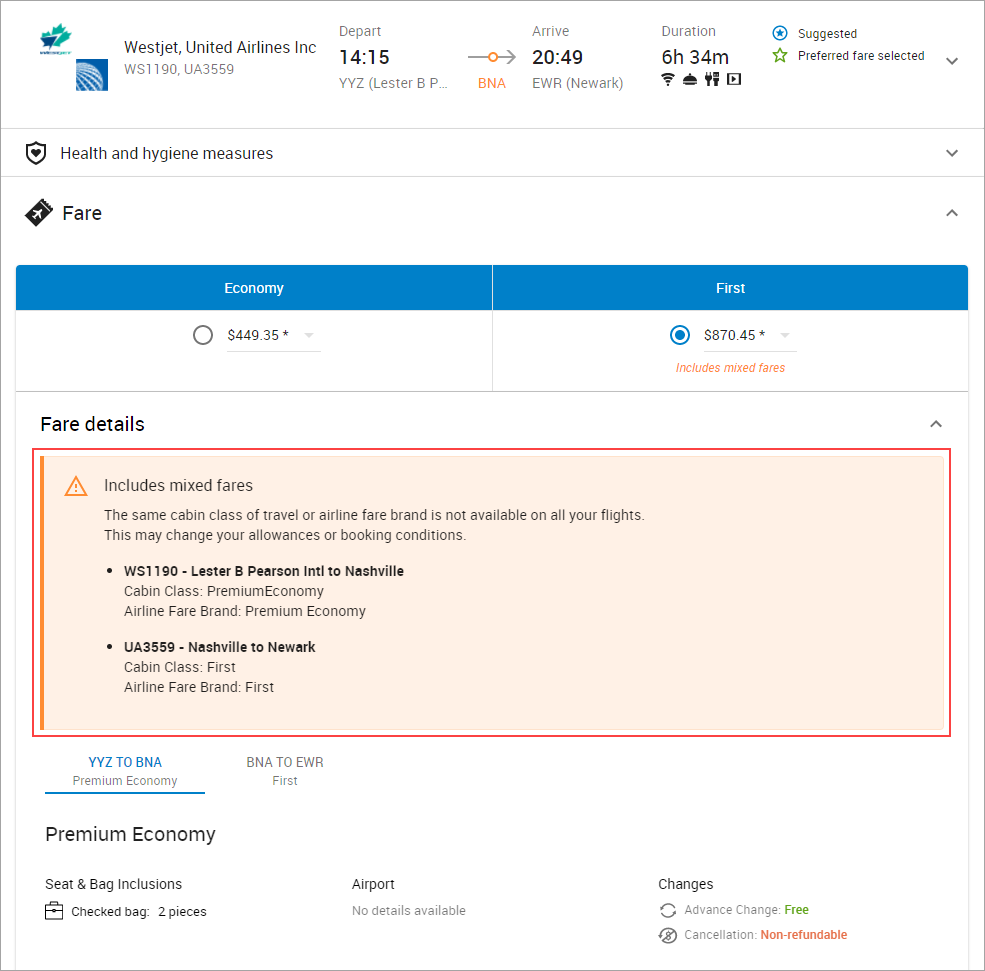
Task: Click Airline Fare Brand: Premium Economy text
Action: 245,612
